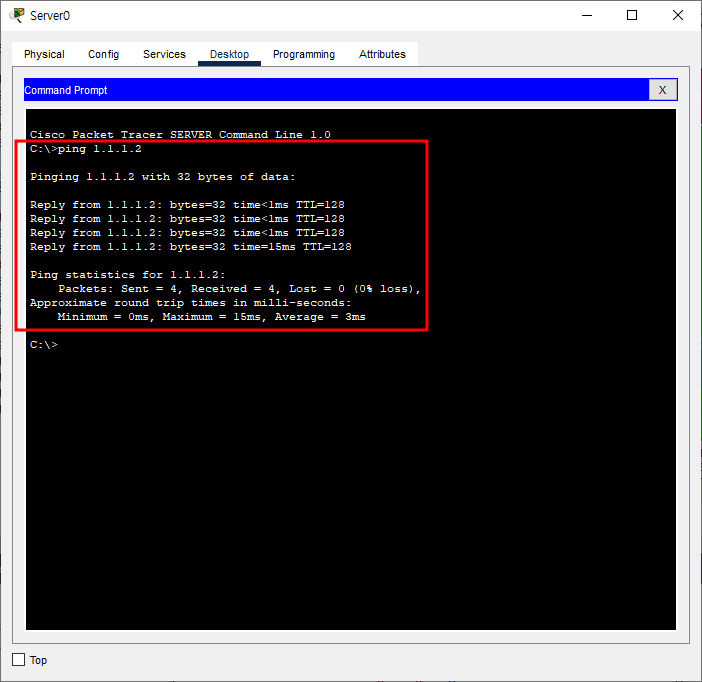Screen dimensions: 702x682
Task: Click 'Approximate round trip times' line
Action: pos(191,303)
